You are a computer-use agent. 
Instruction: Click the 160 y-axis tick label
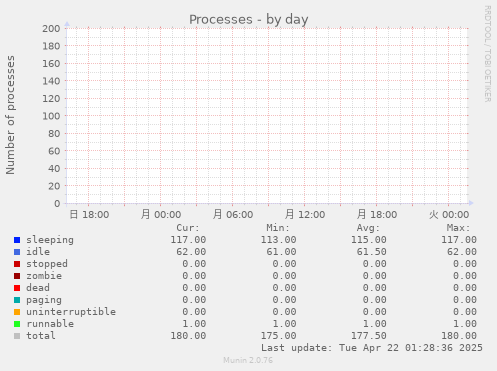[51, 64]
